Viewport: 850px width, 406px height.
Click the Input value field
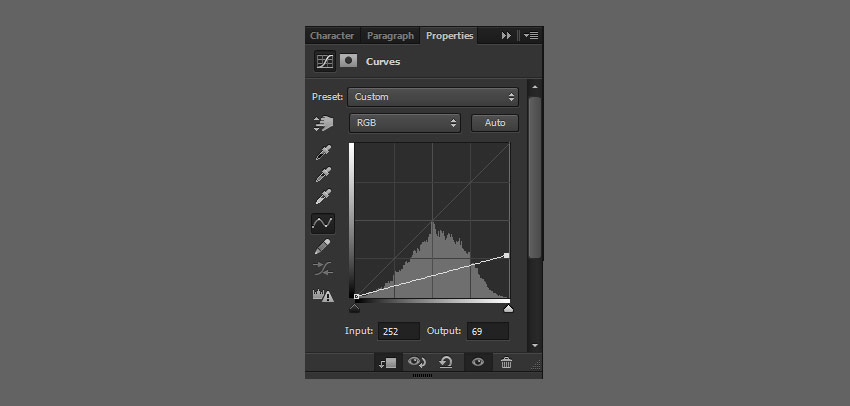click(399, 331)
